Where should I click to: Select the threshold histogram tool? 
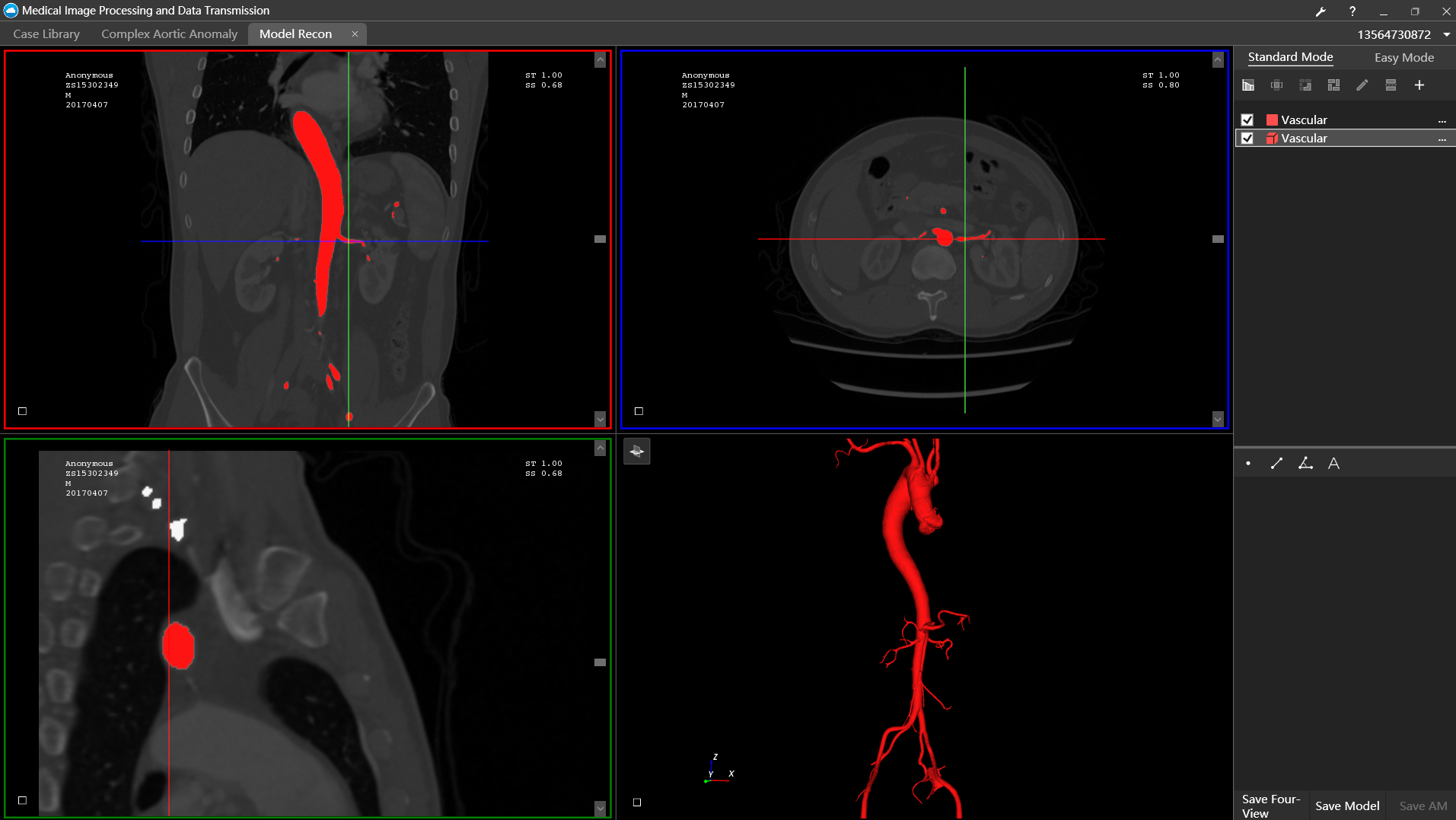(1248, 85)
